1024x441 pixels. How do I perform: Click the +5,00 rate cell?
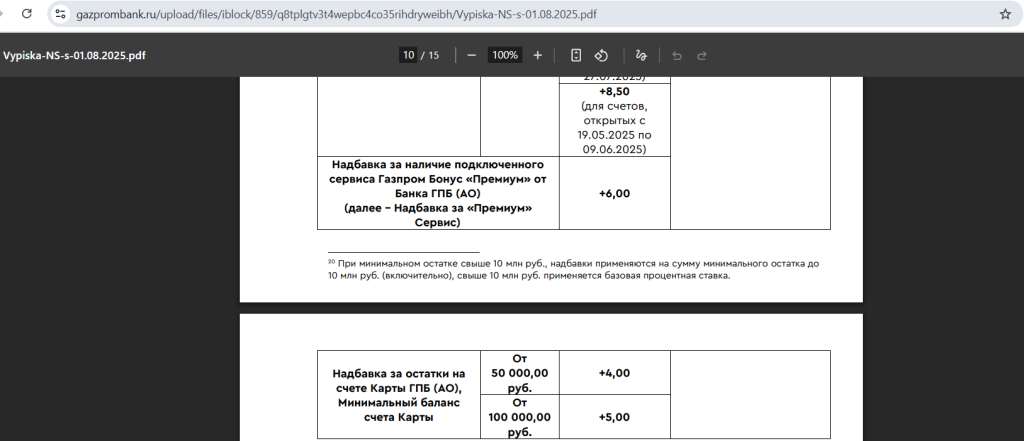(x=615, y=417)
